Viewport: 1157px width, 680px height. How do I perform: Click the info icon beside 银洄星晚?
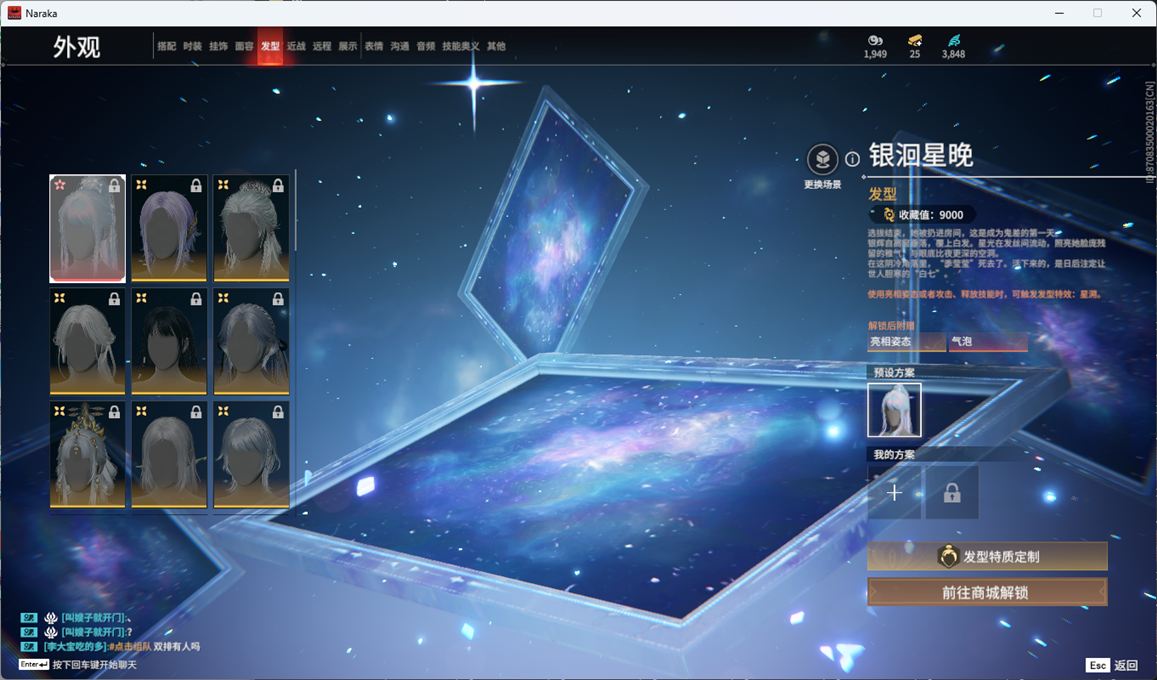852,159
